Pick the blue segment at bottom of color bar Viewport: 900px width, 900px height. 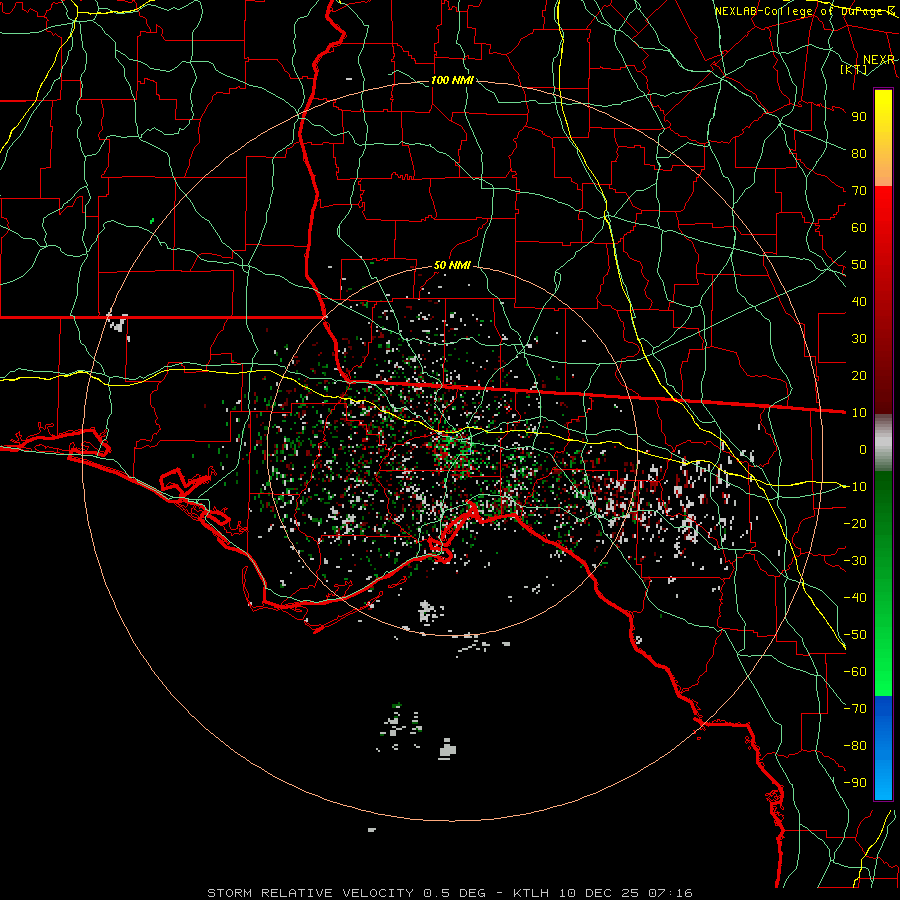[x=883, y=748]
